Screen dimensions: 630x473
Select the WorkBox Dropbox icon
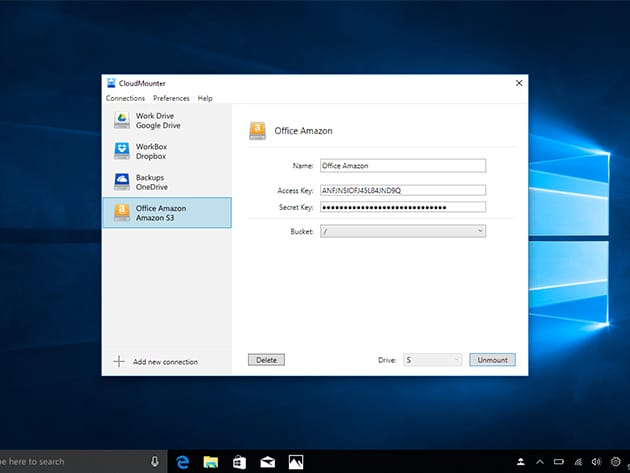click(120, 151)
